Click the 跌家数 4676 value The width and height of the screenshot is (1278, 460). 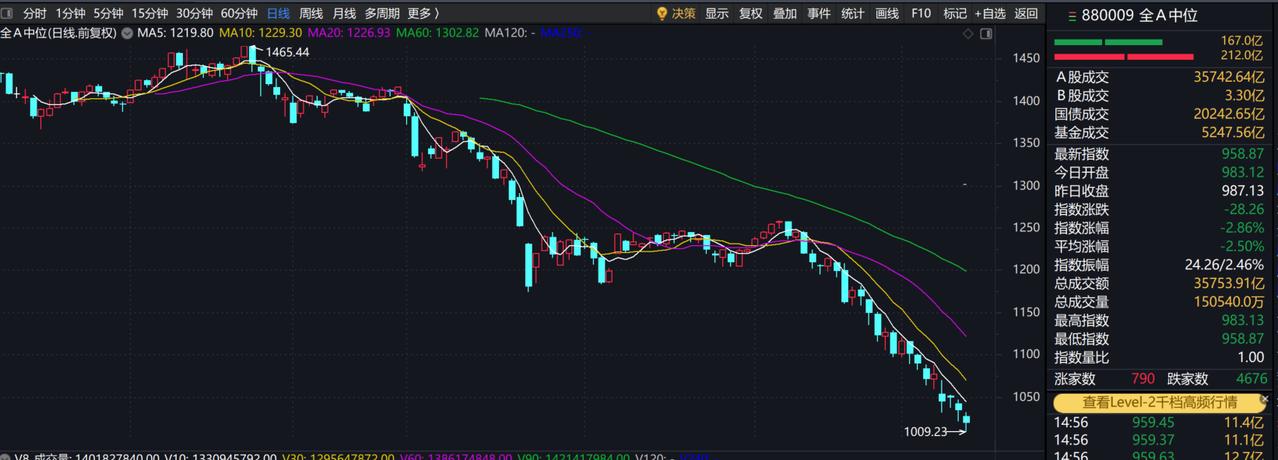click(x=1251, y=379)
